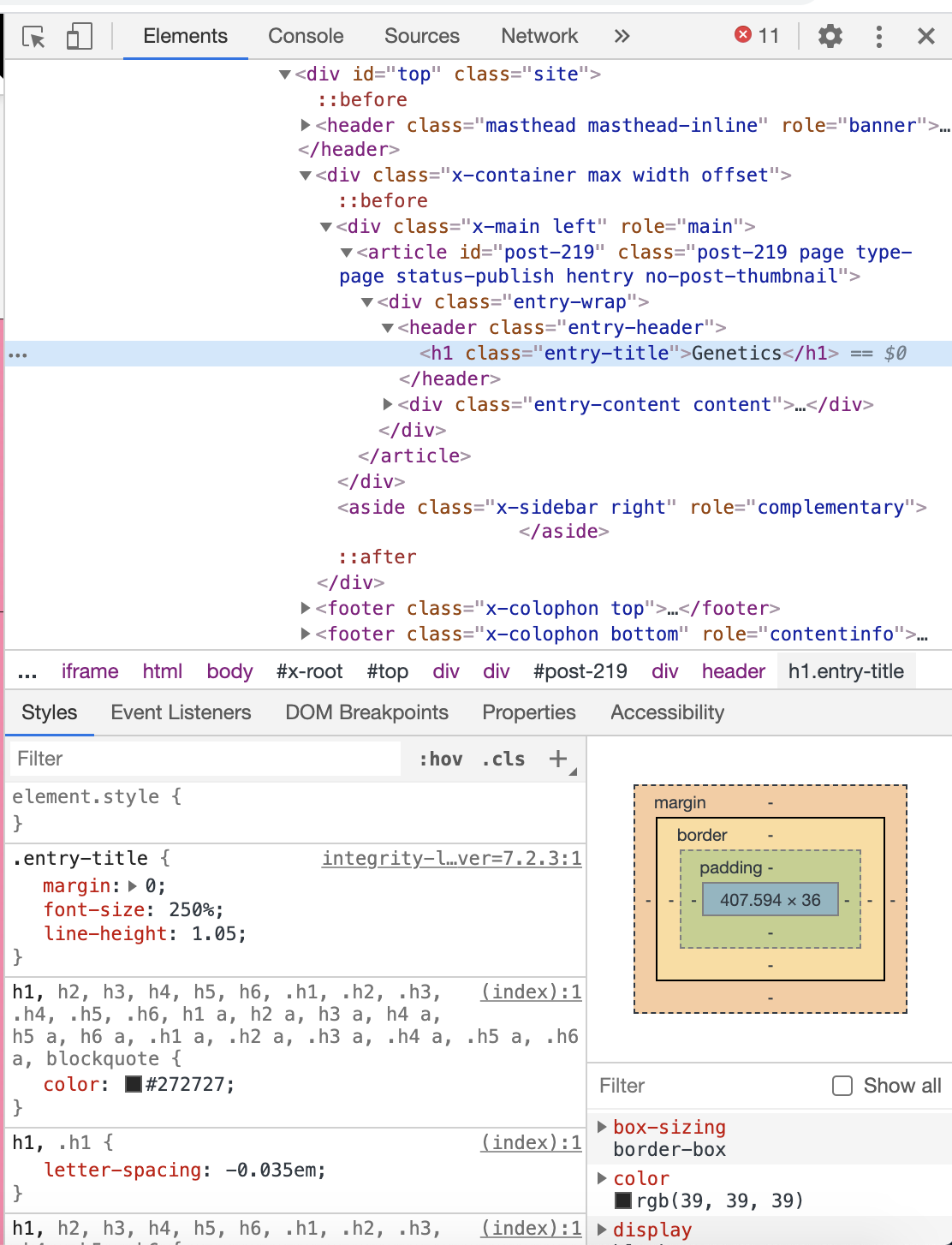The height and width of the screenshot is (1245, 952).
Task: Select html in the breadcrumb trail
Action: [x=163, y=671]
